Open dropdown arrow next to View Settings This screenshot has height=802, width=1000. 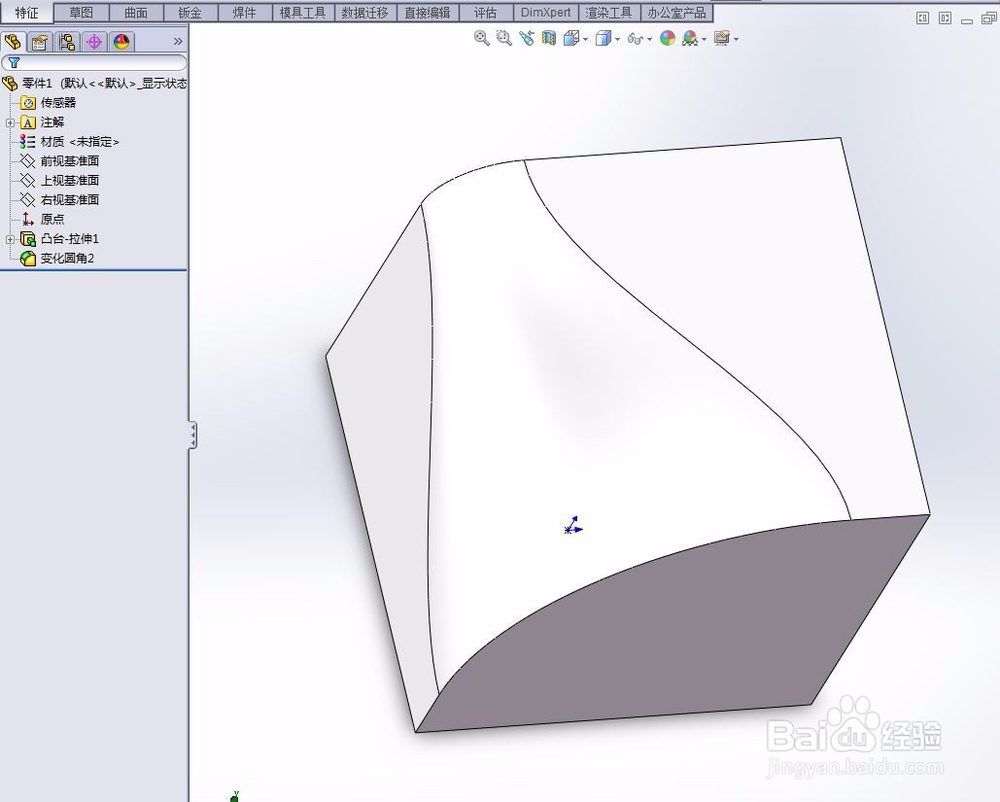tap(736, 40)
